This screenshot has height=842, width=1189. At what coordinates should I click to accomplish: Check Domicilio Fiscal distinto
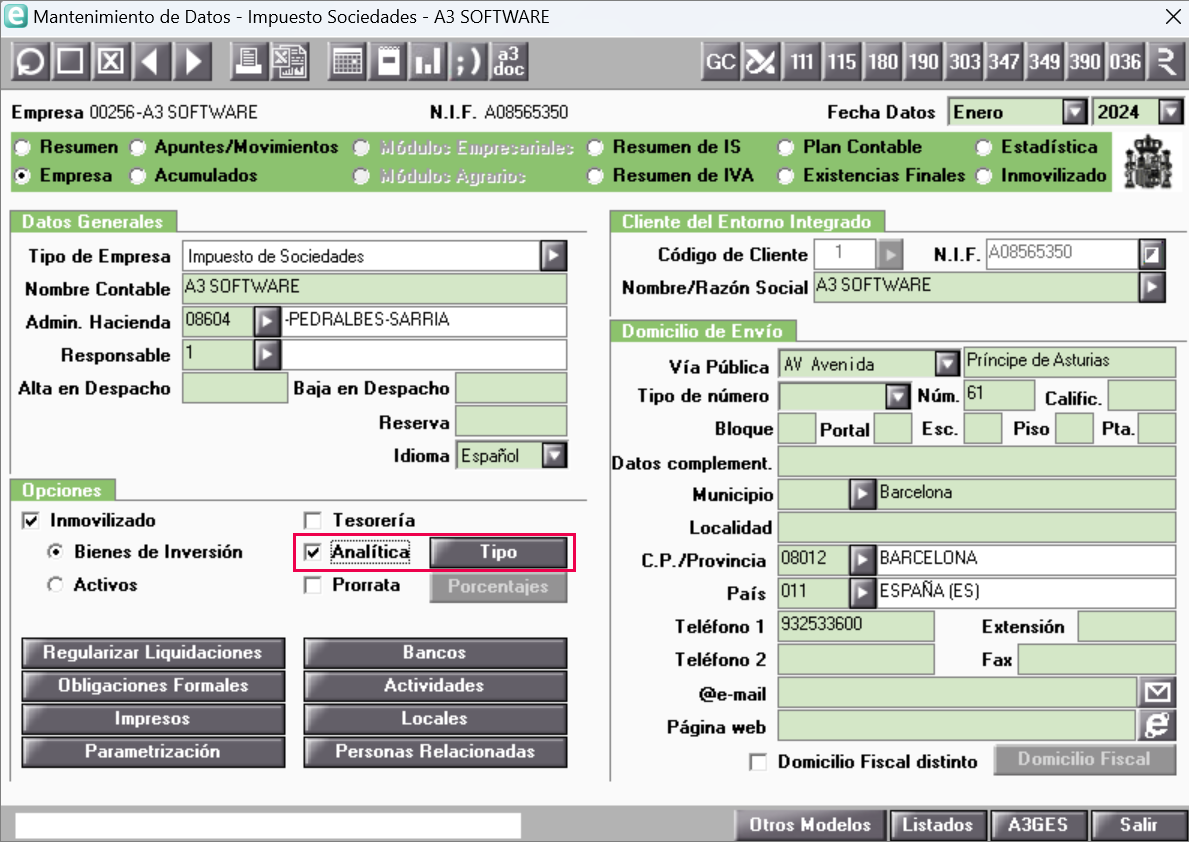click(x=758, y=762)
